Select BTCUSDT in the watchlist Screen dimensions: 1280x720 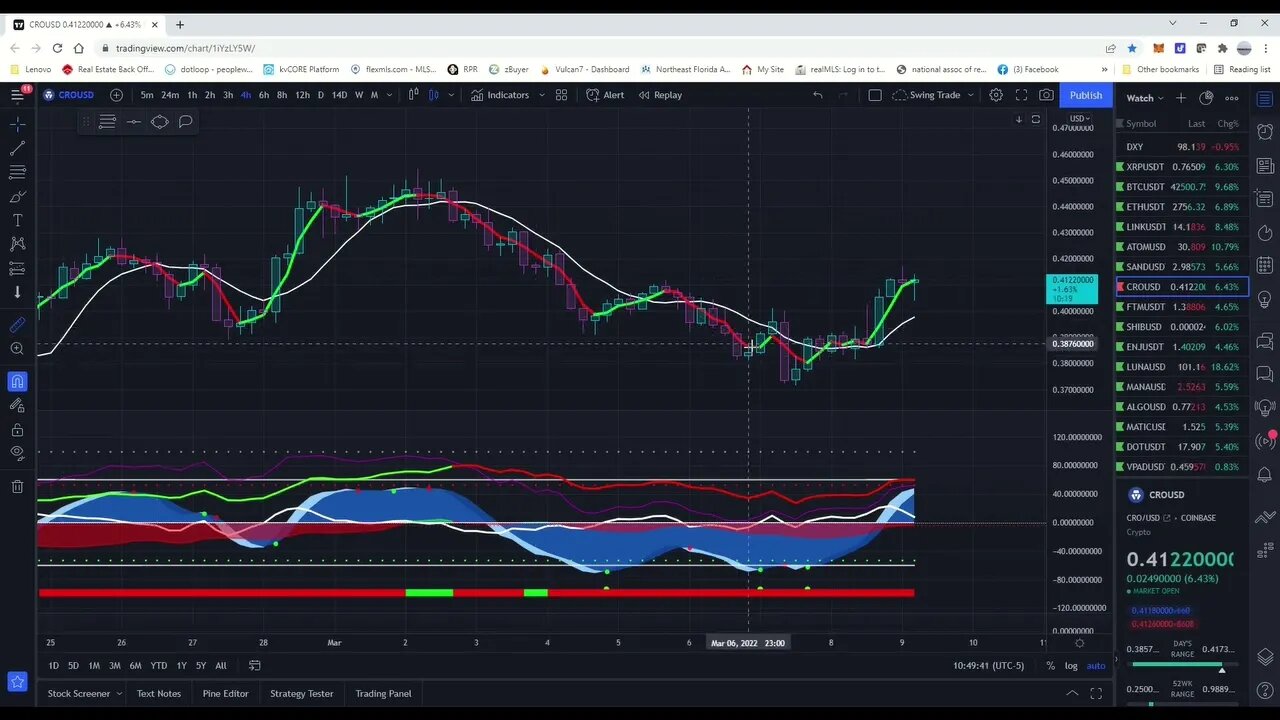click(1181, 187)
